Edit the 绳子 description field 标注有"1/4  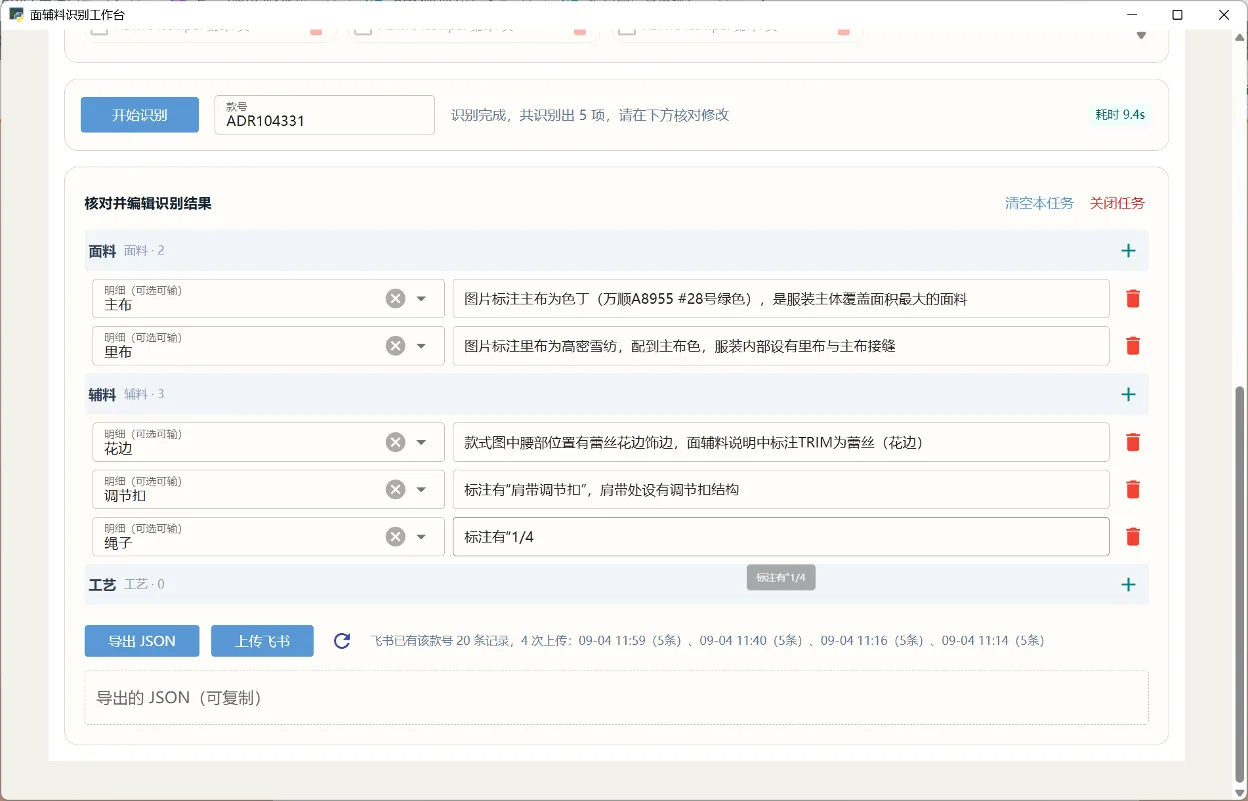point(781,537)
